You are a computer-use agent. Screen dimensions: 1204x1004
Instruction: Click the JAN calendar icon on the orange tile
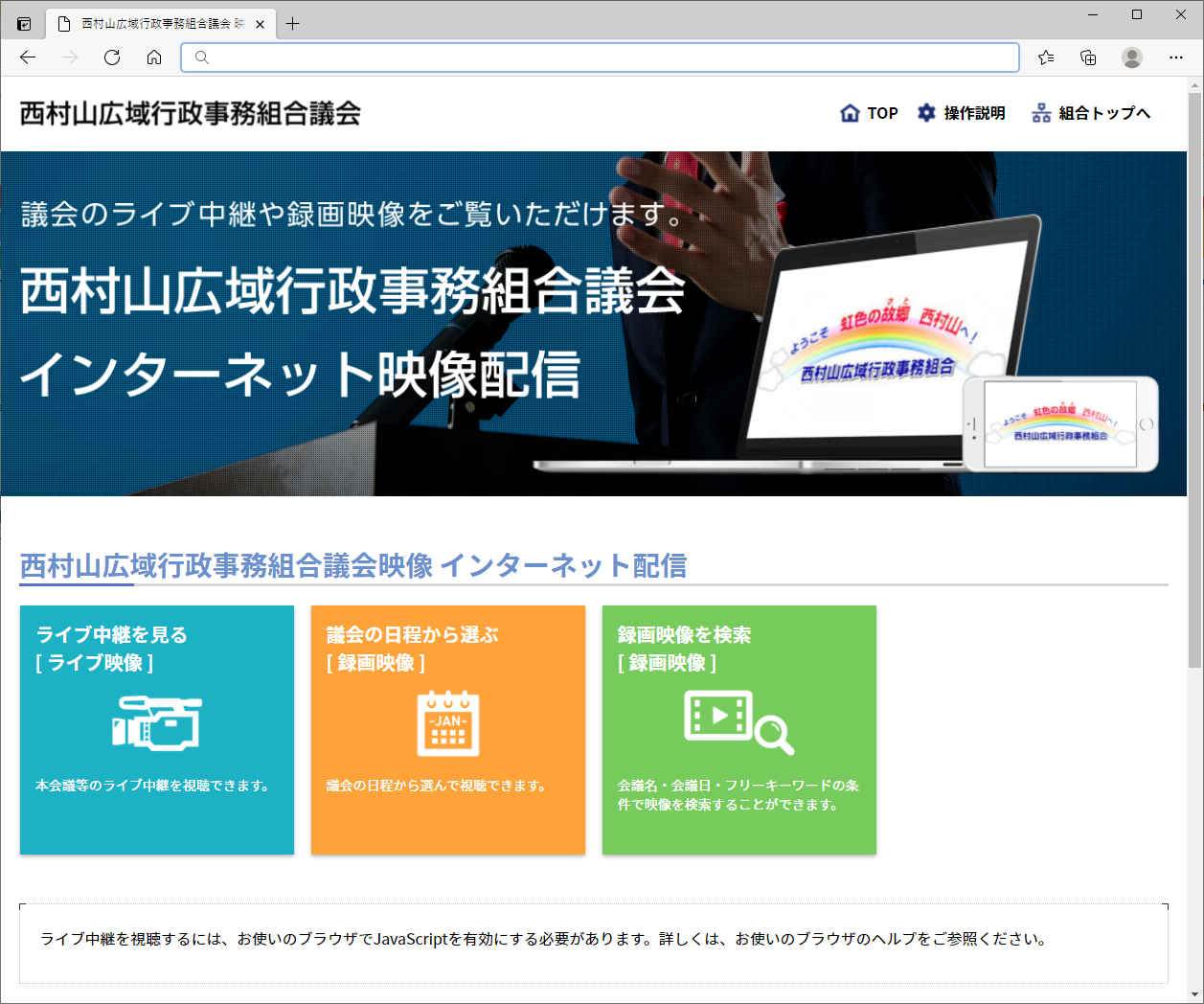(448, 723)
